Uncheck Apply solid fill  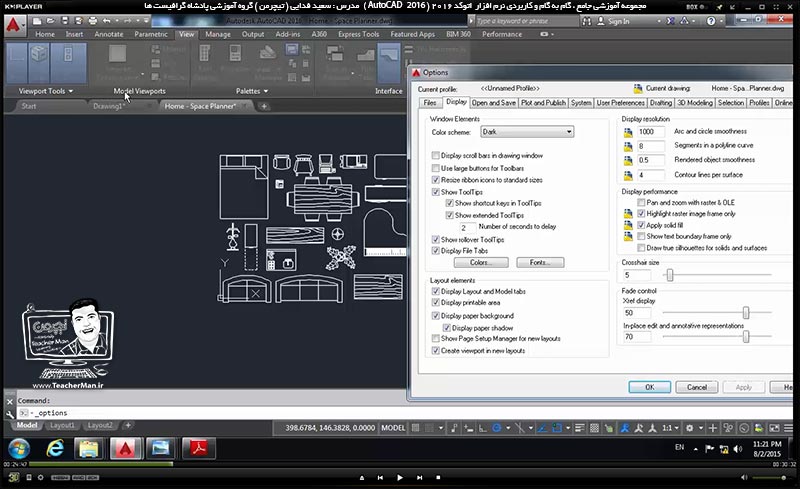click(641, 225)
